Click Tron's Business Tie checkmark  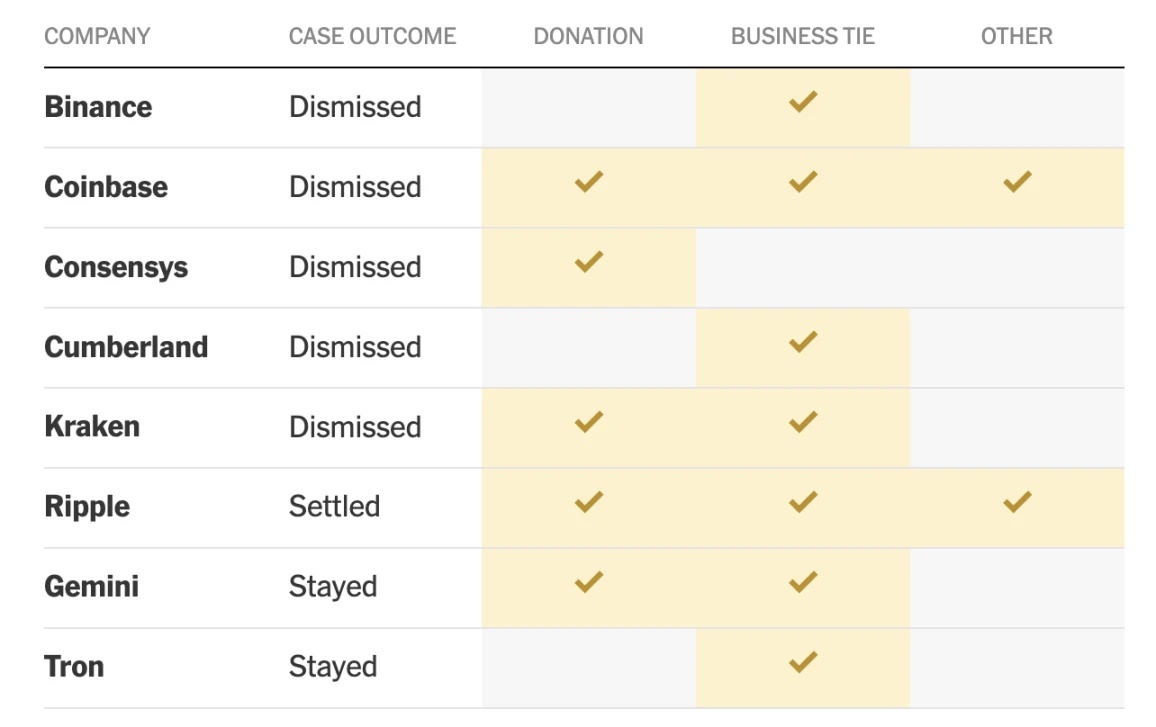803,662
